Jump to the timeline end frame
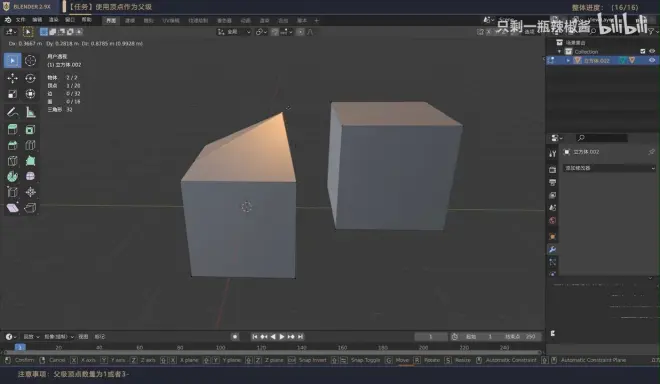This screenshot has height=384, width=660. pos(301,336)
